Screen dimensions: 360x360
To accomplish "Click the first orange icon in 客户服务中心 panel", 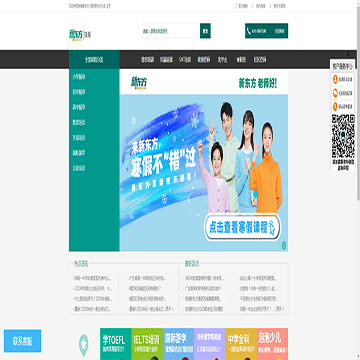I will coord(335,79).
